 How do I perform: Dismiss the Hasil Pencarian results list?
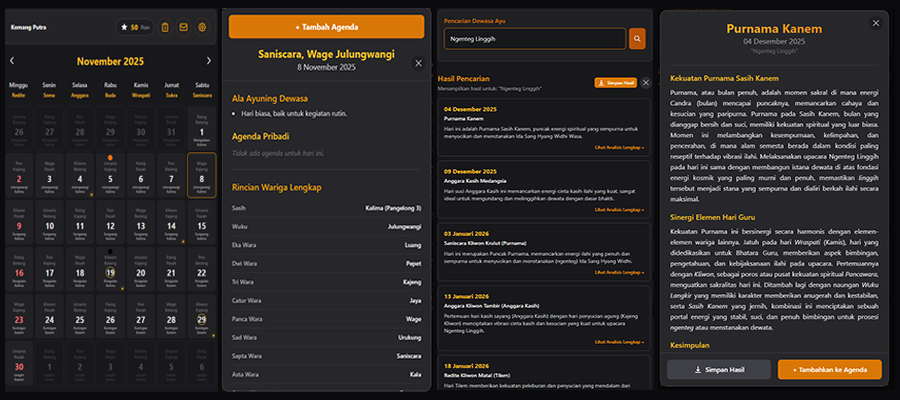646,82
